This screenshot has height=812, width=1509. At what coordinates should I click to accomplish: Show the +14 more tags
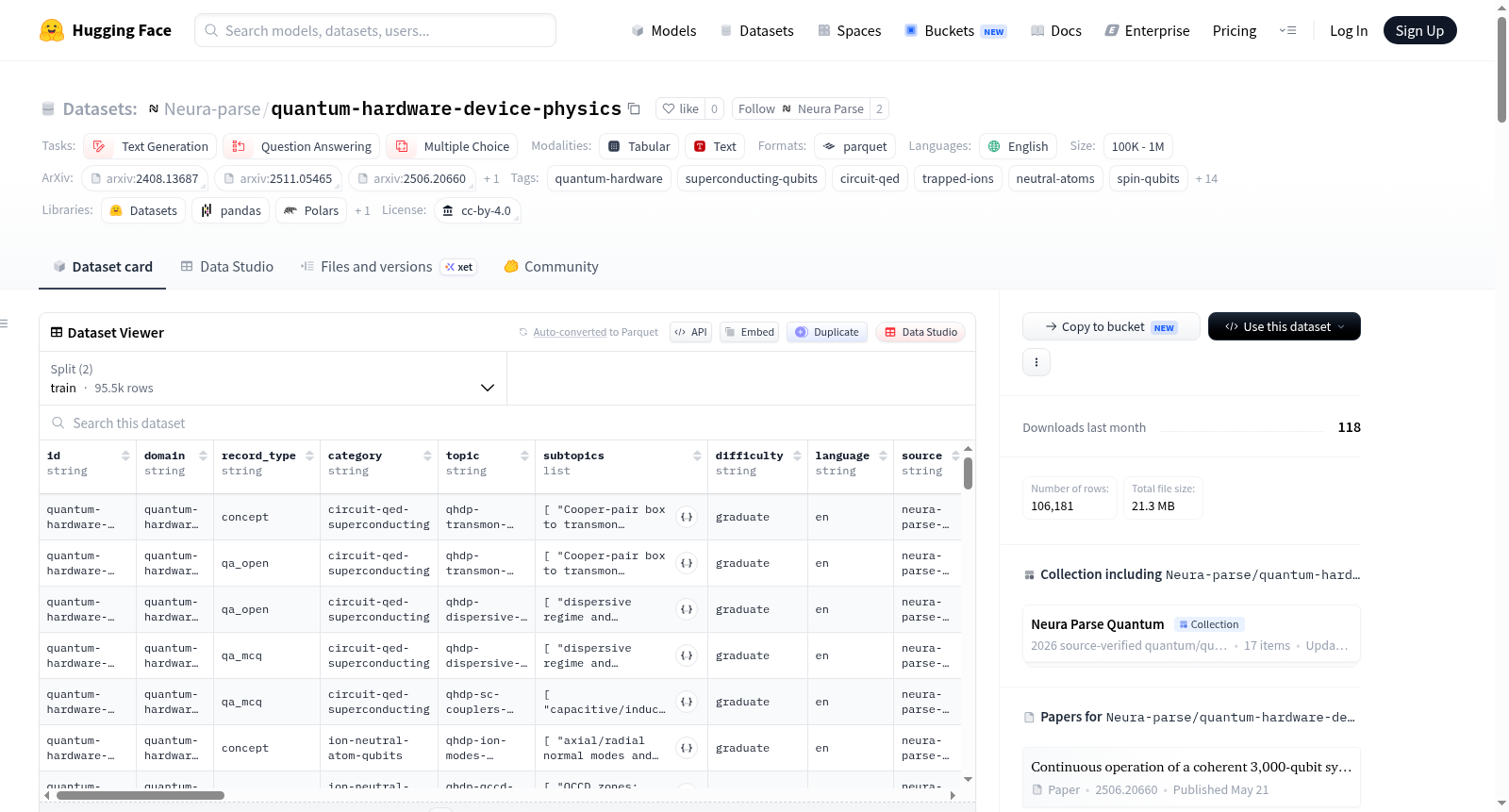click(1206, 179)
